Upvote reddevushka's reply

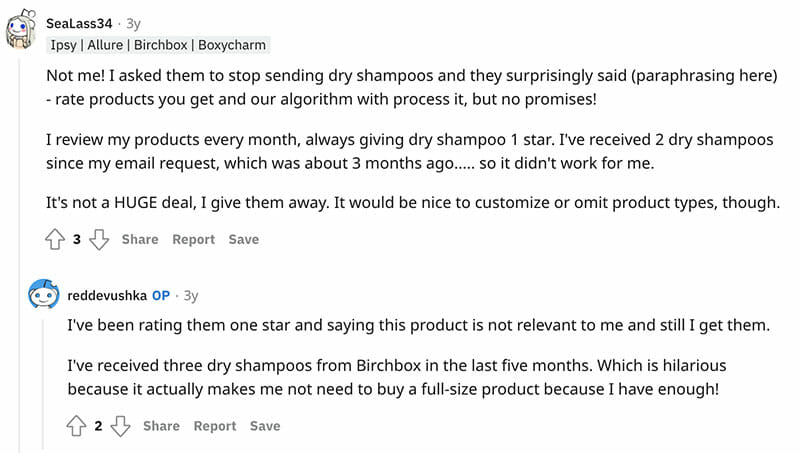76,426
